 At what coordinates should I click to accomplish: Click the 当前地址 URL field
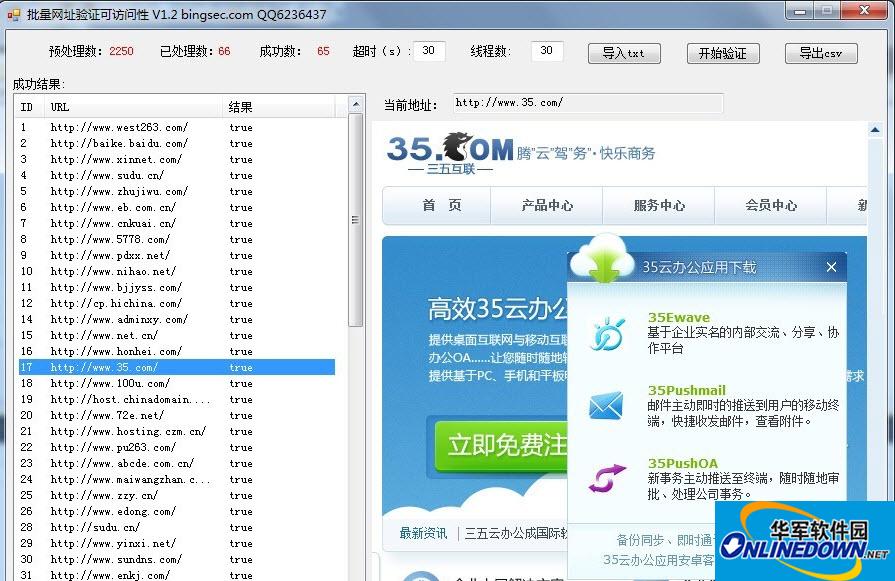[588, 103]
